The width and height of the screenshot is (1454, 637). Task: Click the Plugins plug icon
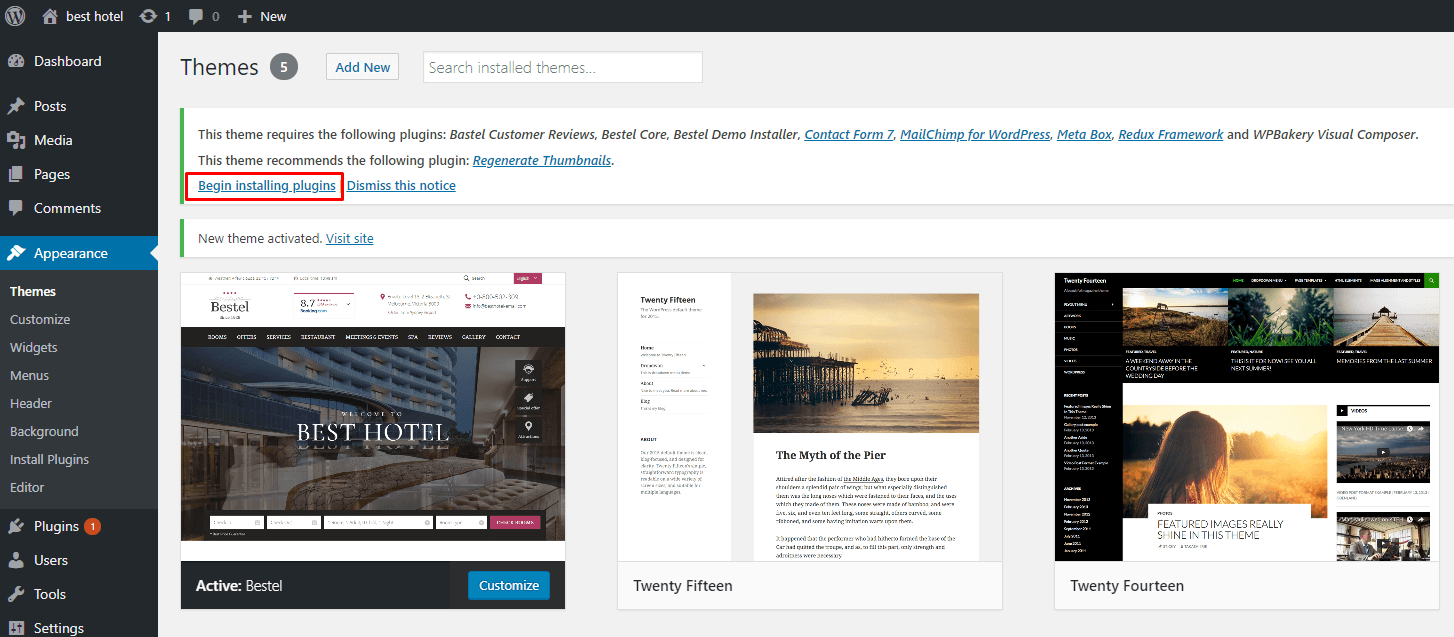16,526
